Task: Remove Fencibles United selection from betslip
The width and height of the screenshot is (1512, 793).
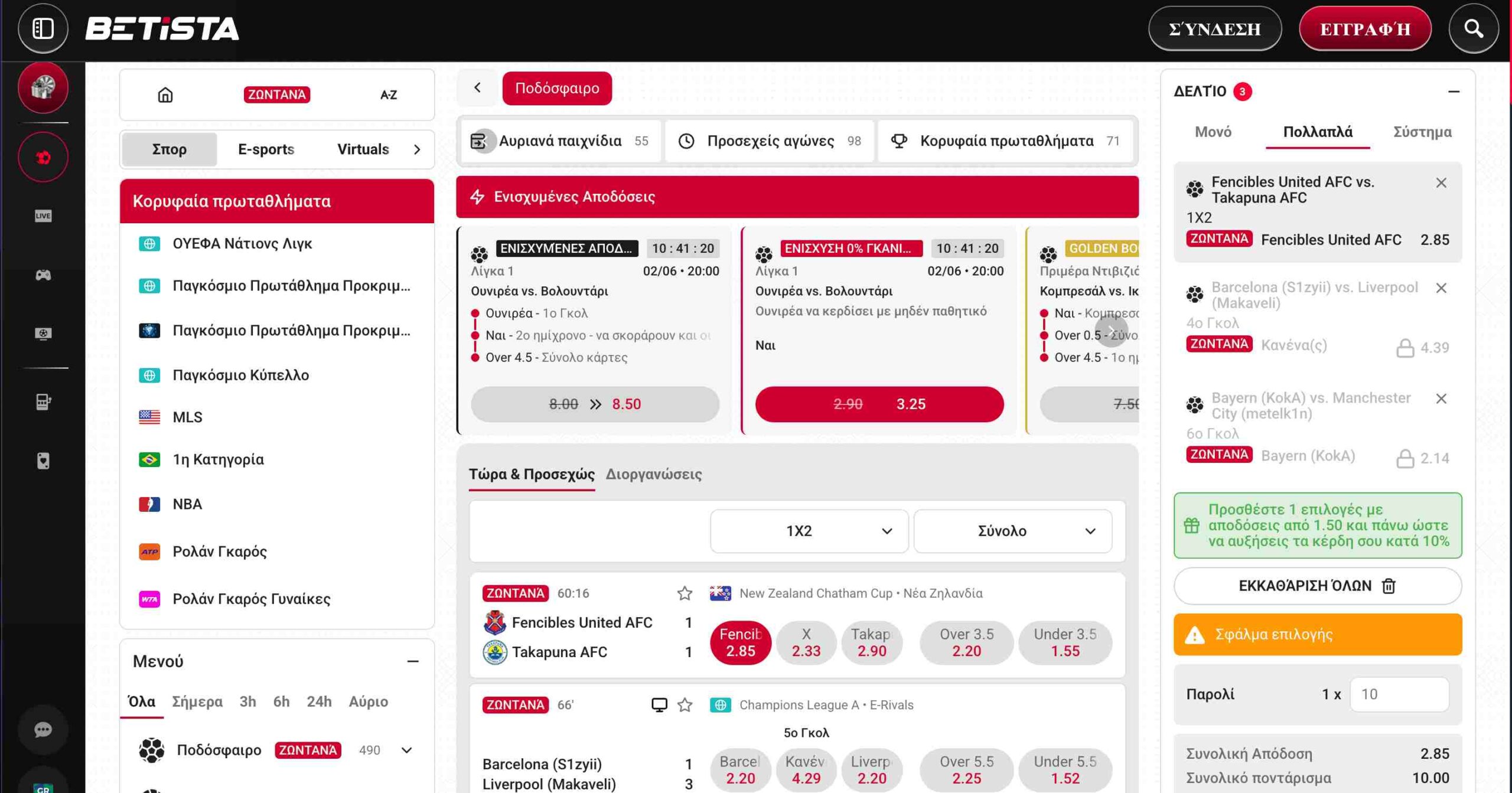Action: (x=1441, y=182)
